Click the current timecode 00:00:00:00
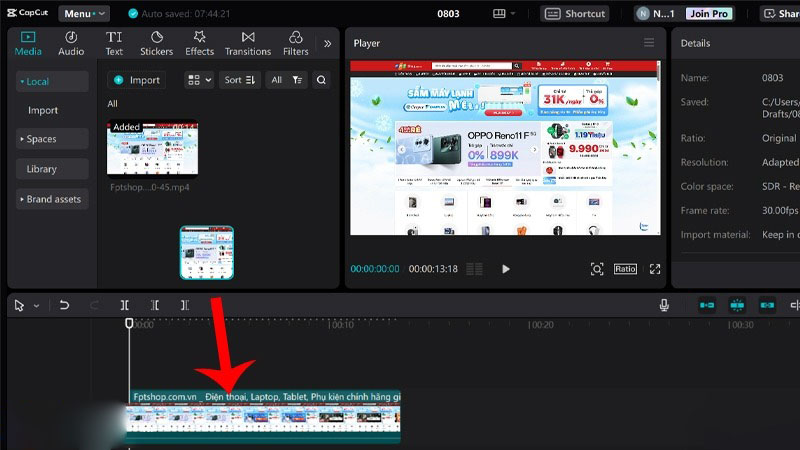800x450 pixels. (375, 269)
